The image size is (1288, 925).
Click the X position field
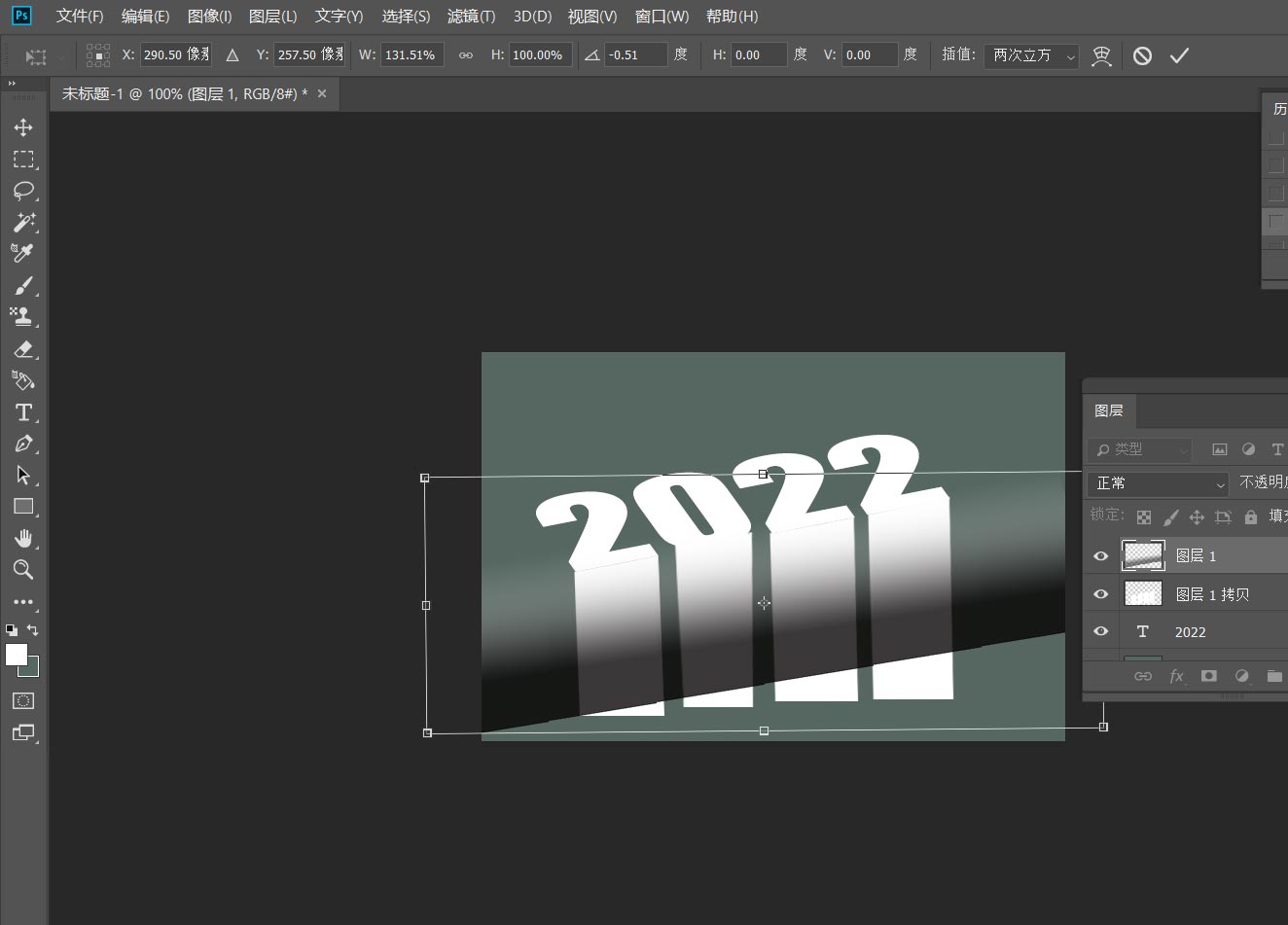(x=176, y=55)
